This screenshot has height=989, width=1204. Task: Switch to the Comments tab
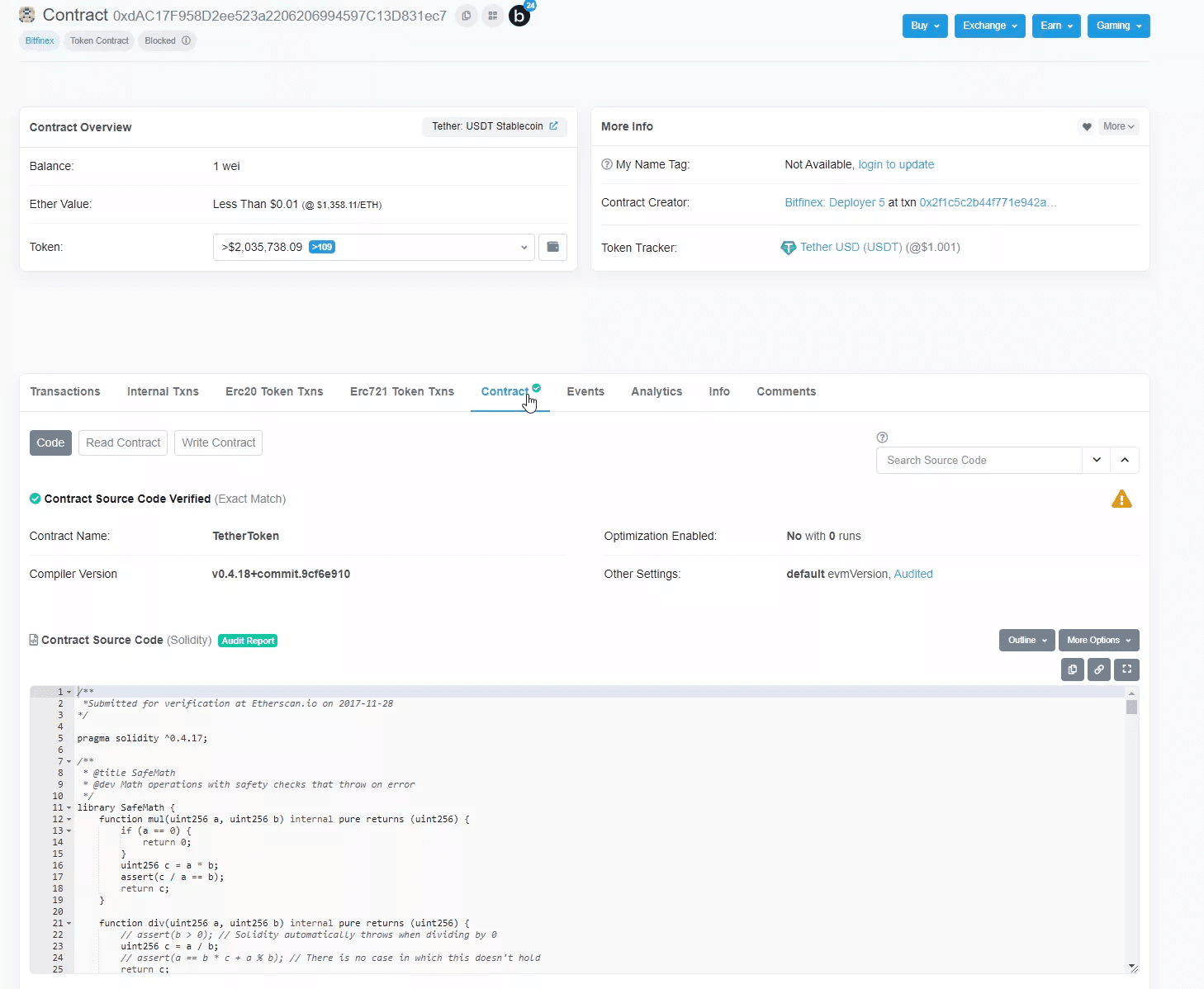click(x=786, y=392)
